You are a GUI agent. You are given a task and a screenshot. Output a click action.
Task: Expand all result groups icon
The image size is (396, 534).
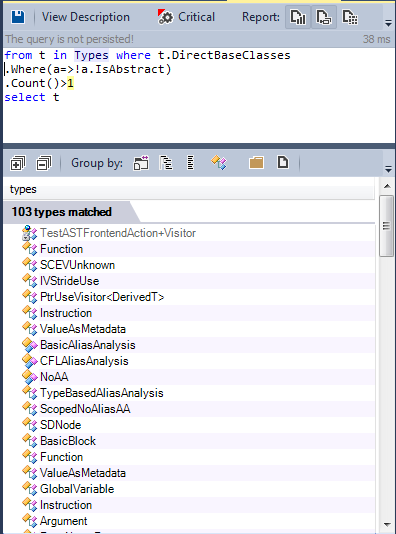coord(18,163)
